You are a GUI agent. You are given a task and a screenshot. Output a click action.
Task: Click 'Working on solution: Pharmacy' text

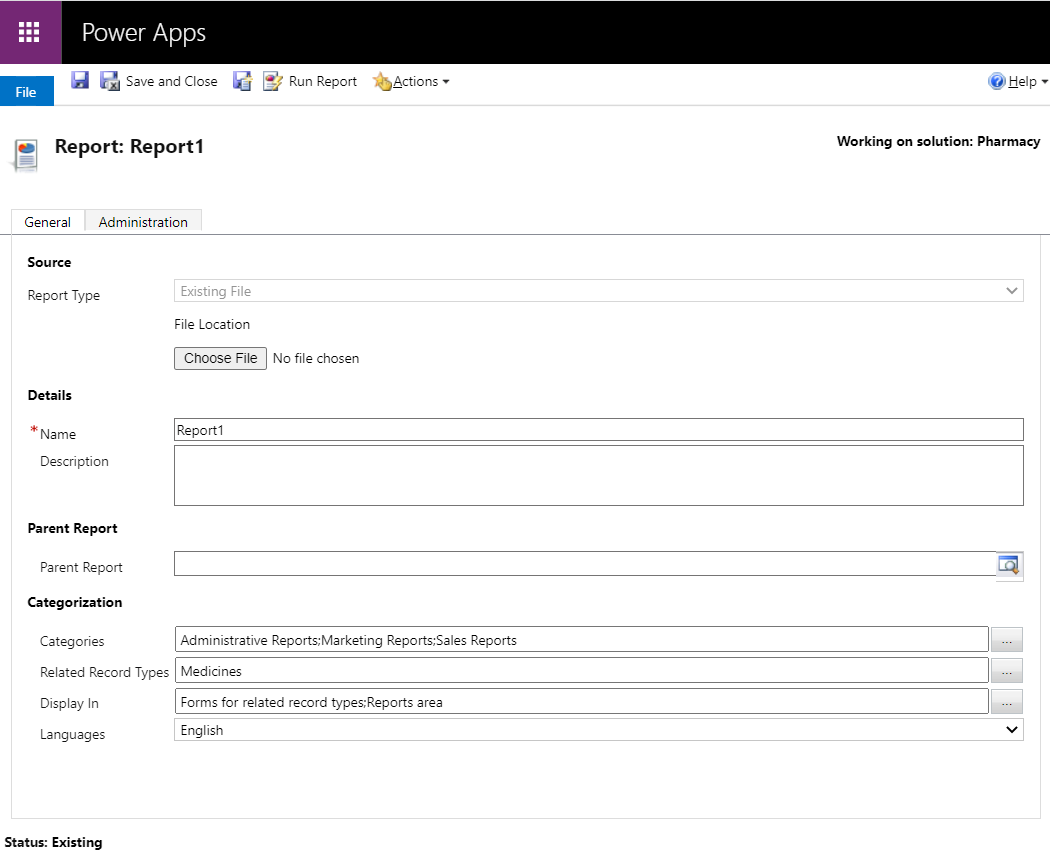pos(938,141)
